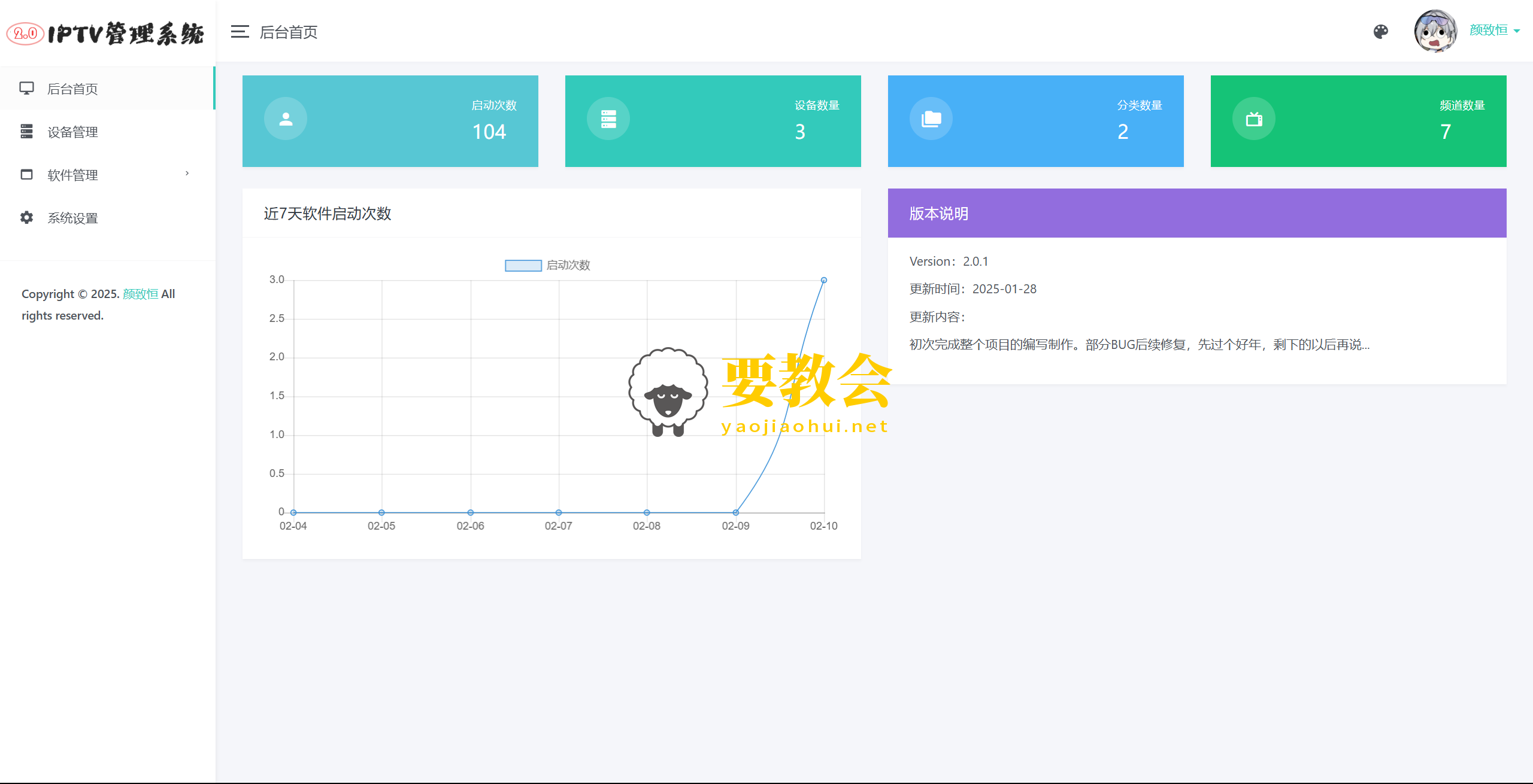Click the TV icon in 频道数量 card
Image resolution: width=1533 pixels, height=784 pixels.
1254,118
